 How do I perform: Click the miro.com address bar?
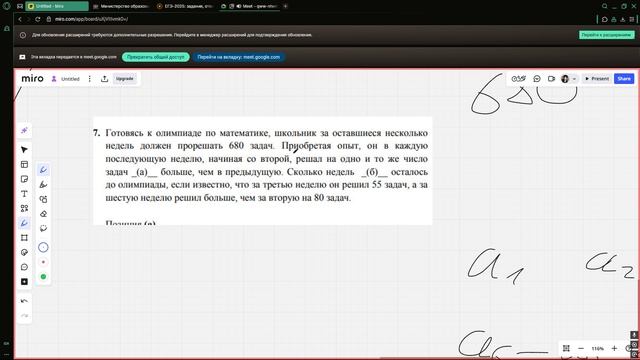pos(91,19)
